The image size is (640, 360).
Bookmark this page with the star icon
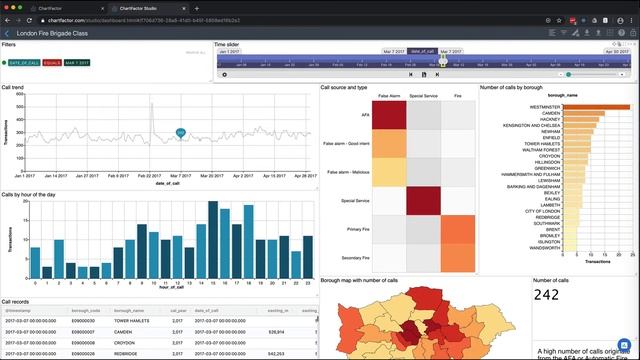pyautogui.click(x=559, y=20)
